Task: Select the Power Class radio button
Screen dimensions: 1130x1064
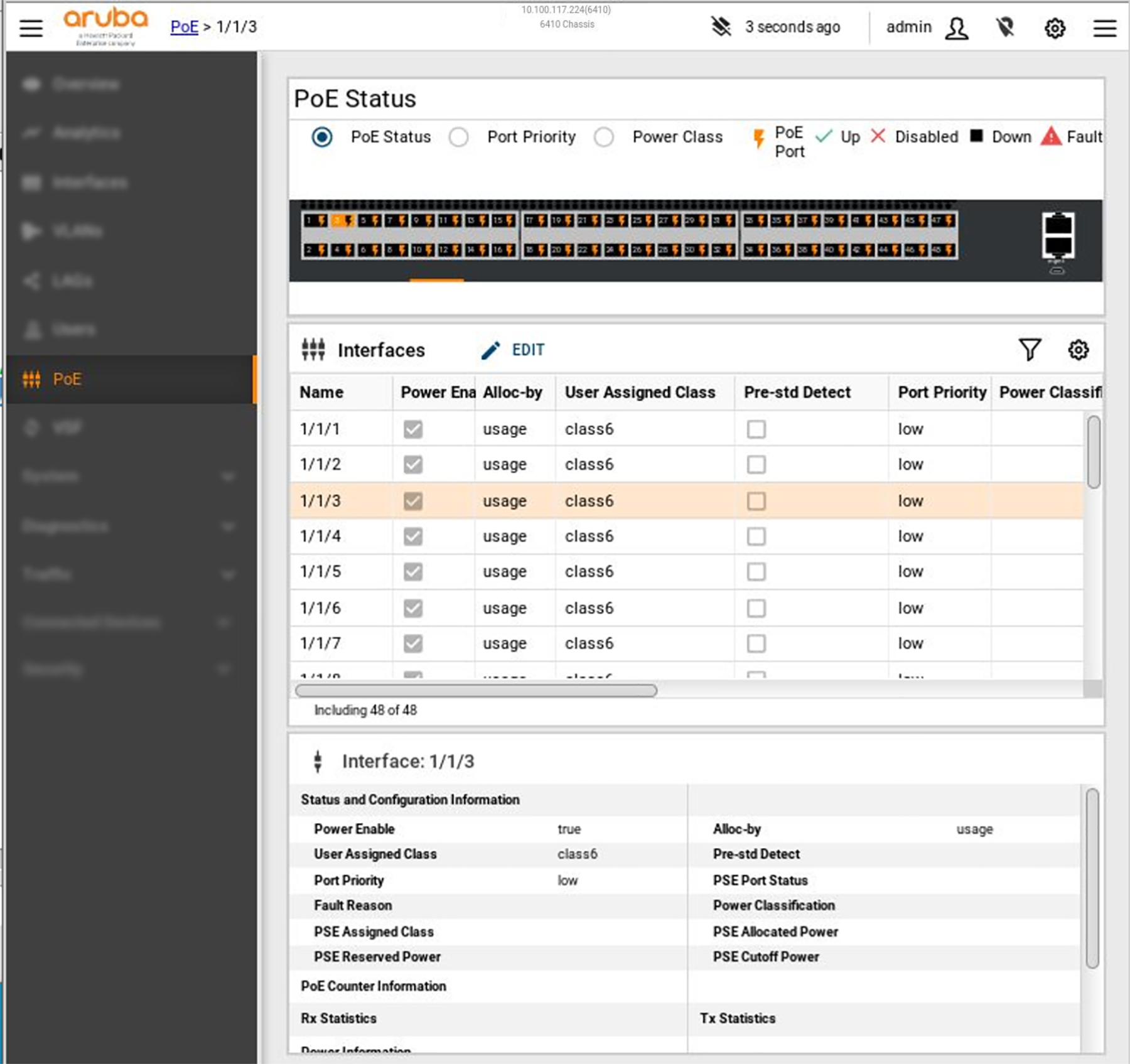Action: (x=604, y=137)
